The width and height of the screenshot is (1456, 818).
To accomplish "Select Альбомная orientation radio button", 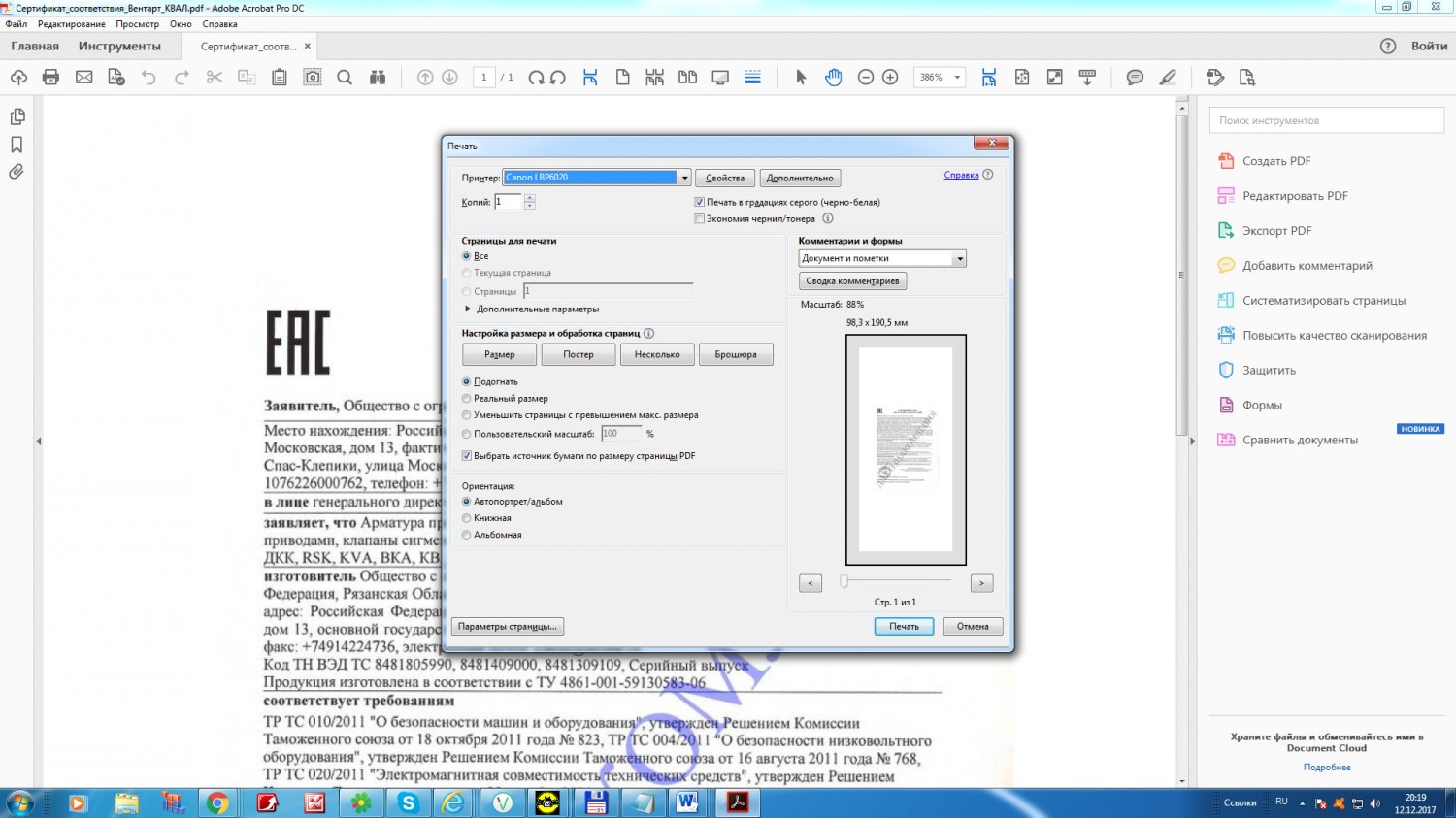I will pyautogui.click(x=467, y=535).
